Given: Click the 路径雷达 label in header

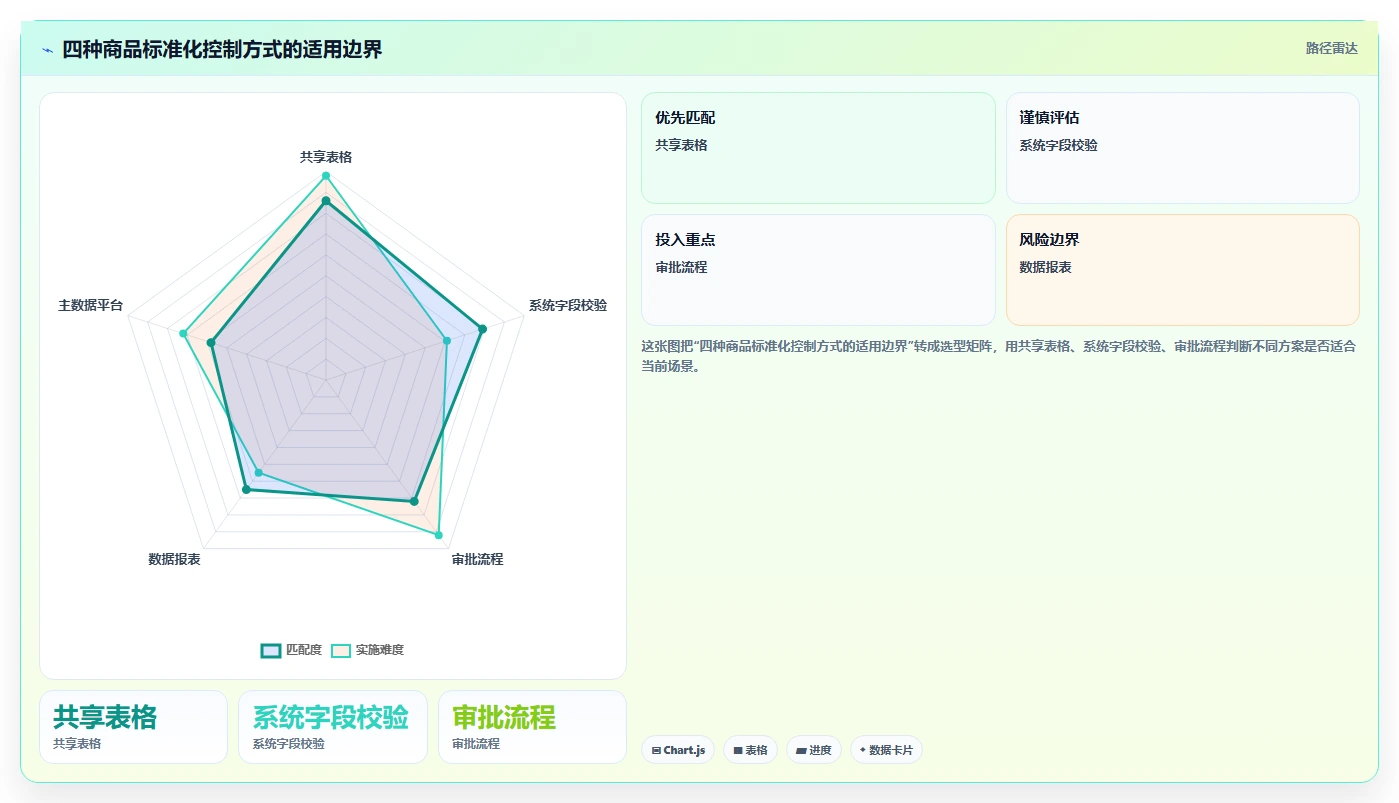Looking at the screenshot, I should (1331, 48).
